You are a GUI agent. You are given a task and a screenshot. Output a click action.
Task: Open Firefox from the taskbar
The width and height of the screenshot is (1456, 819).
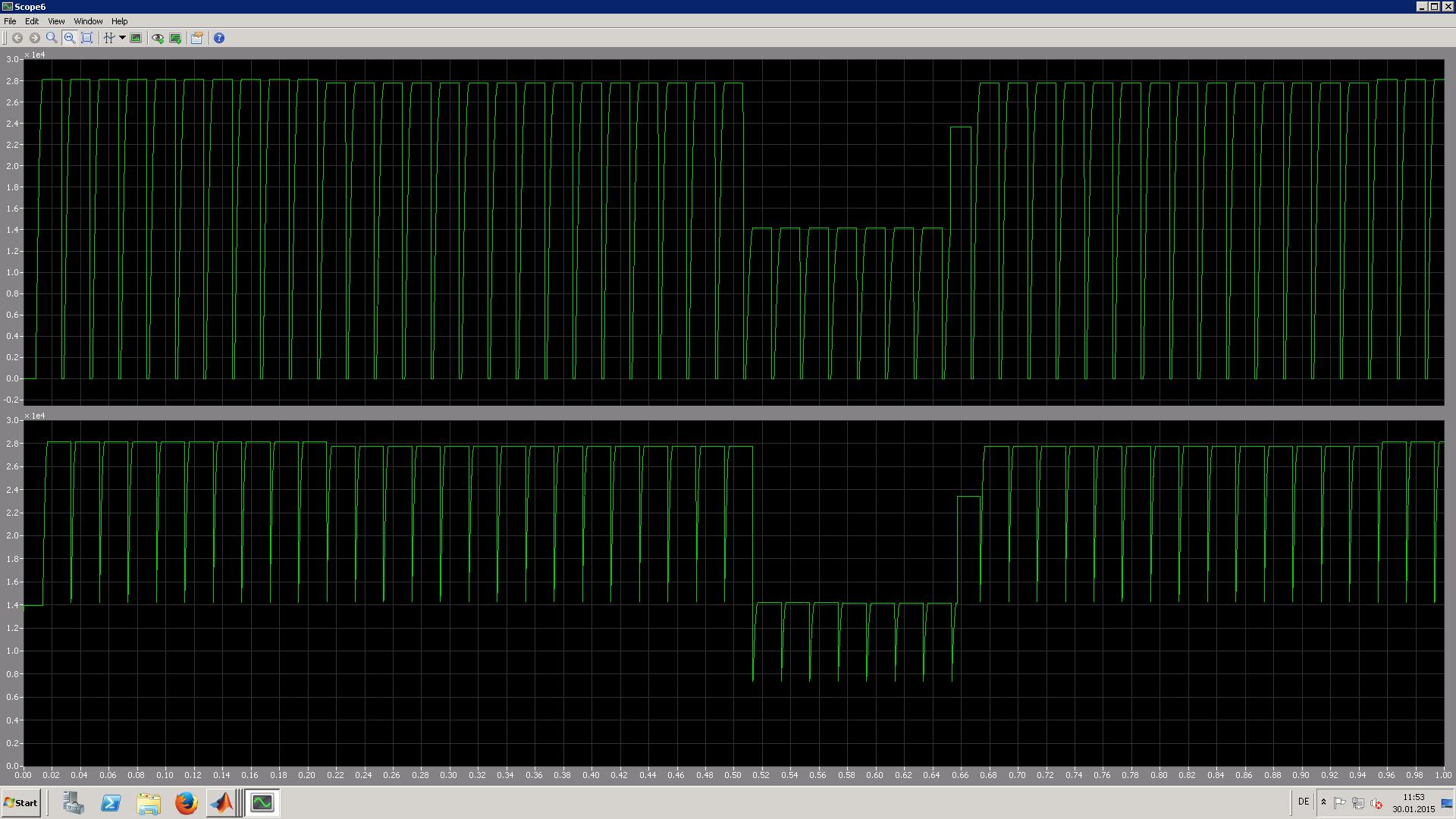[186, 802]
